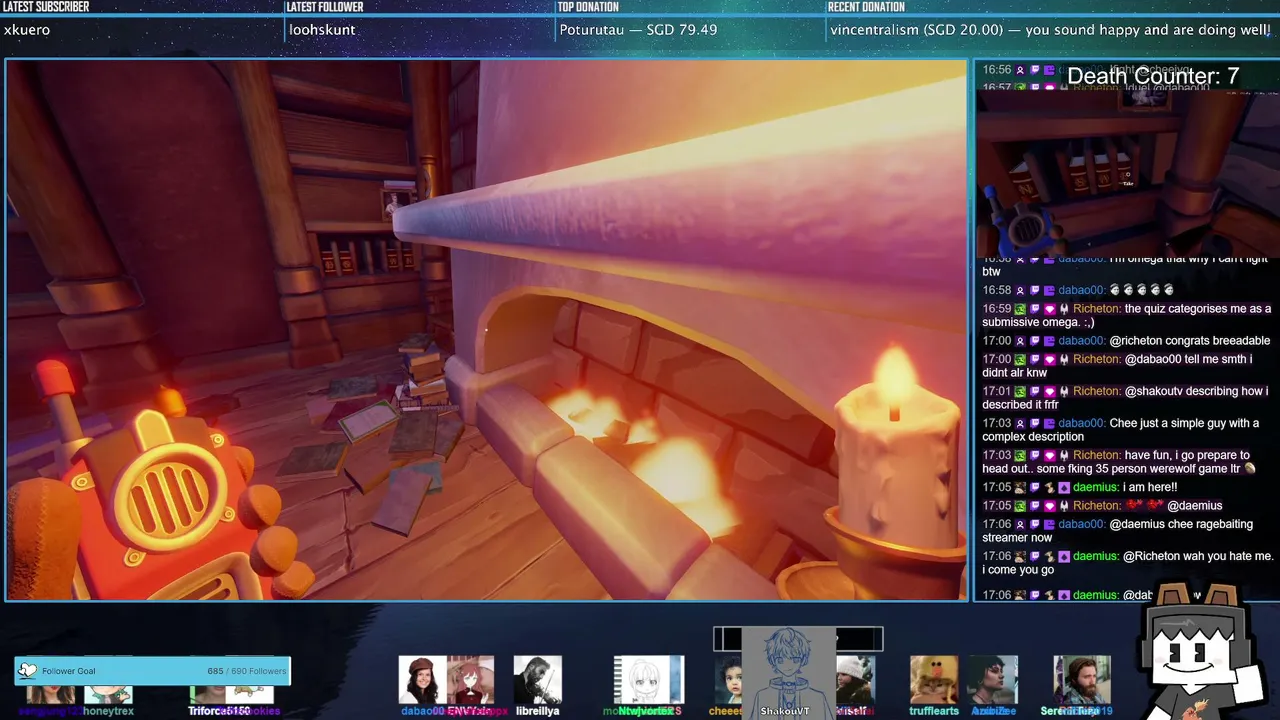Image resolution: width=1280 pixels, height=720 pixels.
Task: Click the pink heart badge on Richeton's 17:05 message
Action: coord(1049,505)
